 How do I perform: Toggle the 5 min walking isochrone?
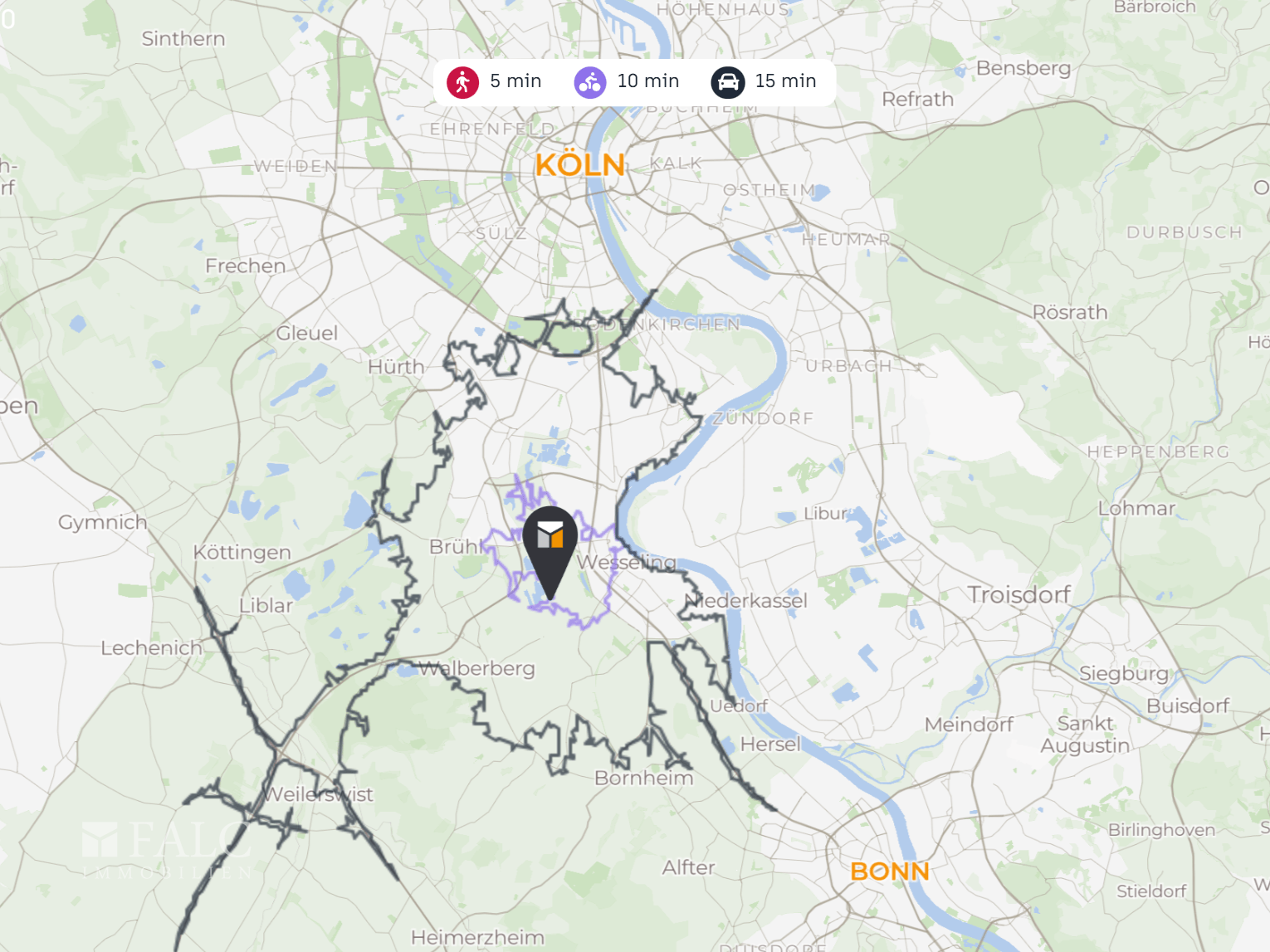point(494,82)
